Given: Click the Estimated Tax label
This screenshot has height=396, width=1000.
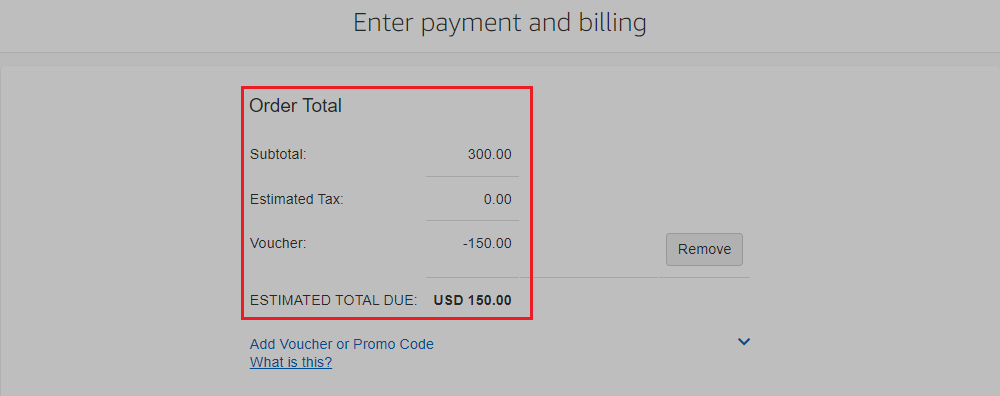Looking at the screenshot, I should [297, 200].
